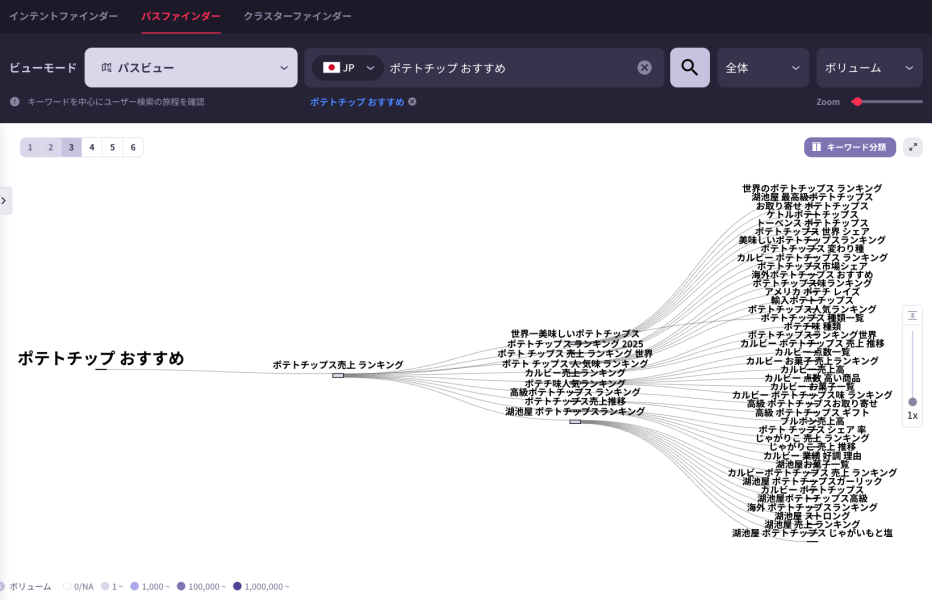932x600 pixels.
Task: Click the magnifying glass search button
Action: coord(689,68)
